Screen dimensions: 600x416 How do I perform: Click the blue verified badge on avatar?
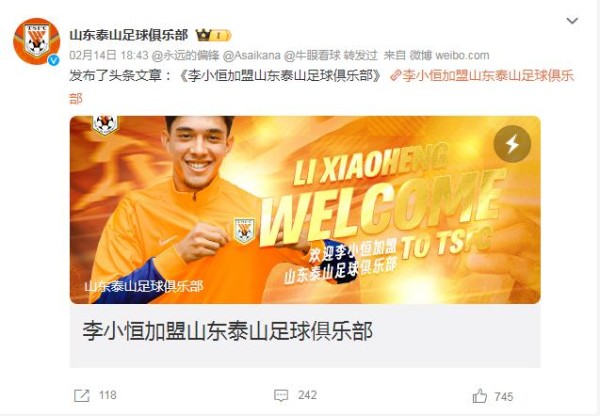[54, 60]
